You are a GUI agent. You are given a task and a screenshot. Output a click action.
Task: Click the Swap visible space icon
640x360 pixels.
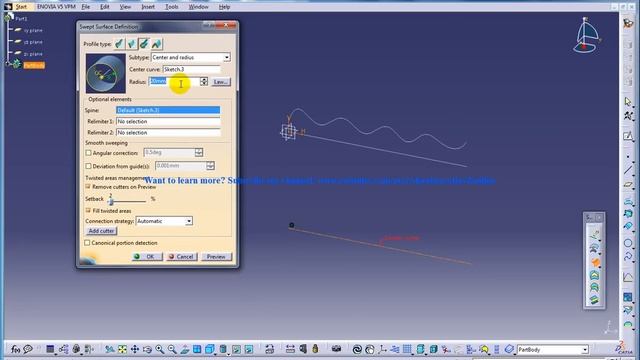click(x=249, y=349)
